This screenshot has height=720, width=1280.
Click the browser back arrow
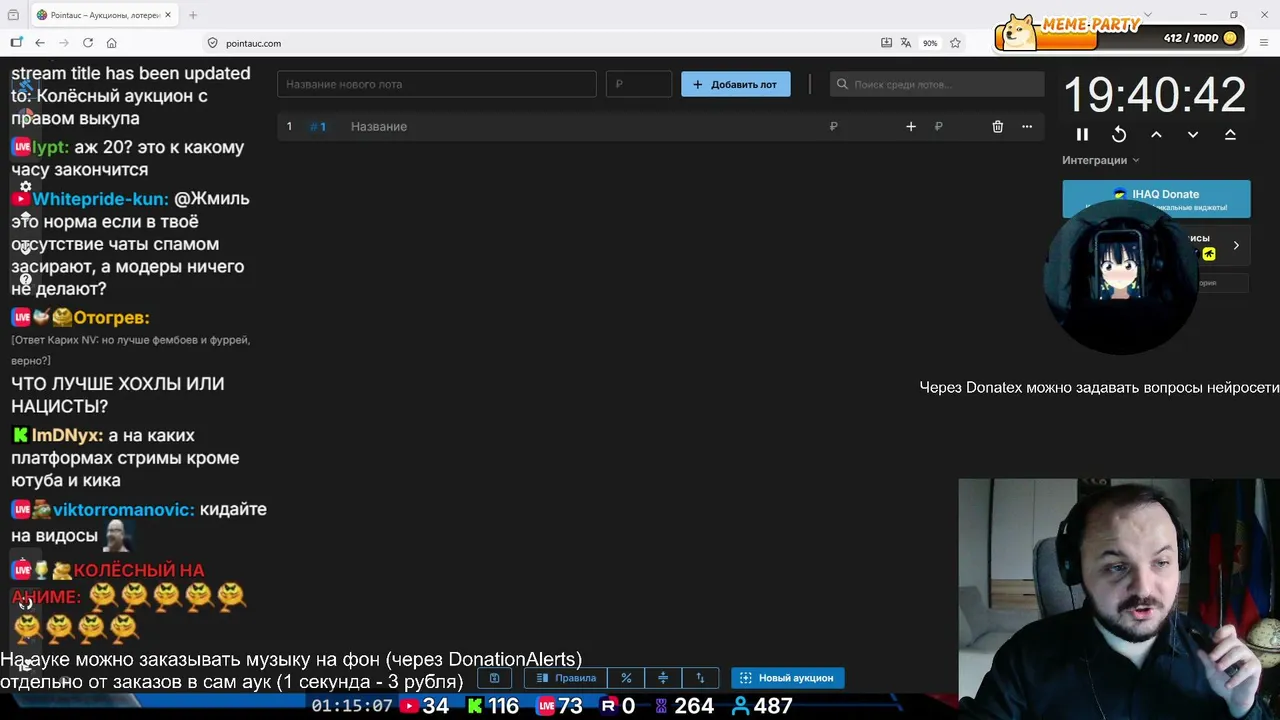tap(40, 43)
